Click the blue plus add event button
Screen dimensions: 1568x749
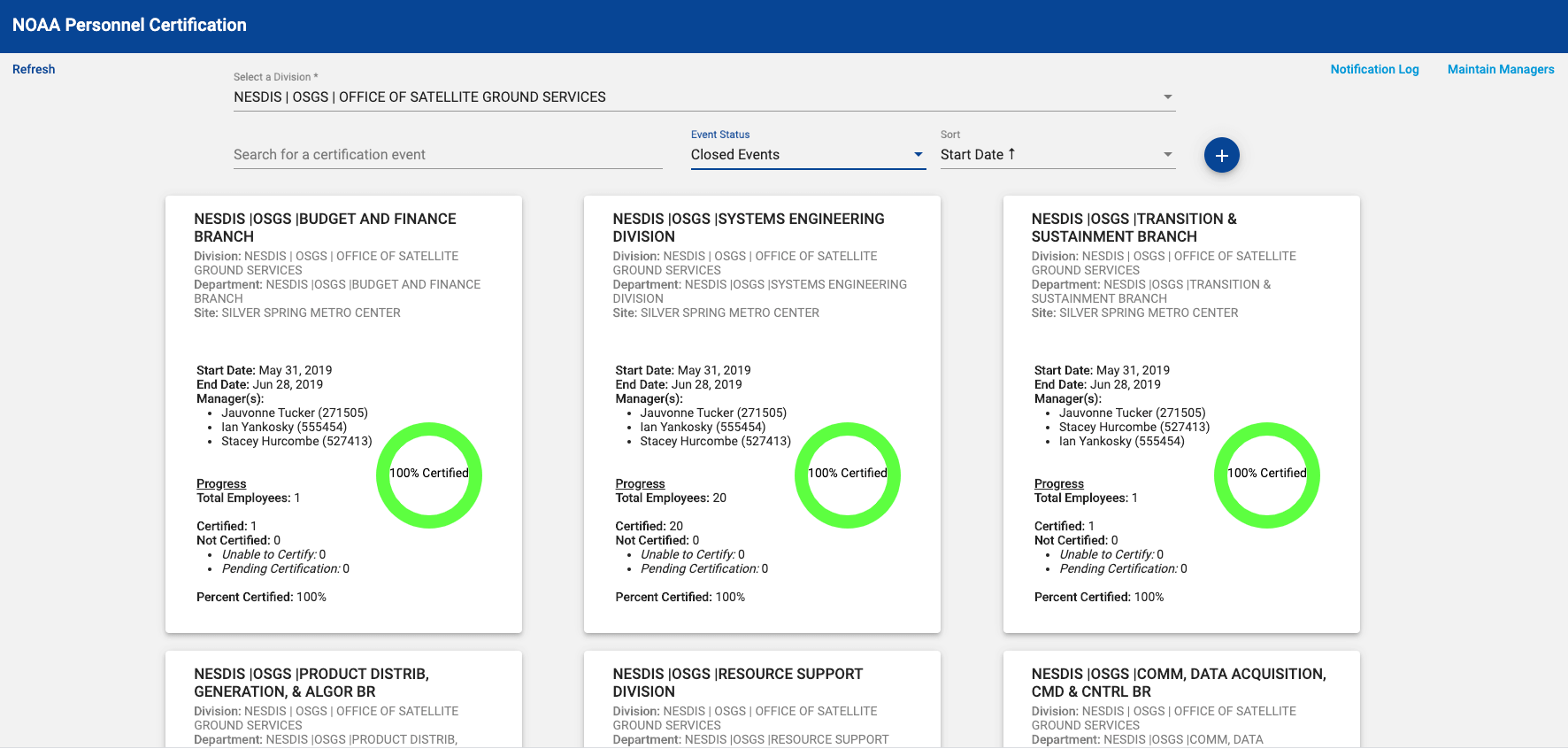[x=1221, y=156]
